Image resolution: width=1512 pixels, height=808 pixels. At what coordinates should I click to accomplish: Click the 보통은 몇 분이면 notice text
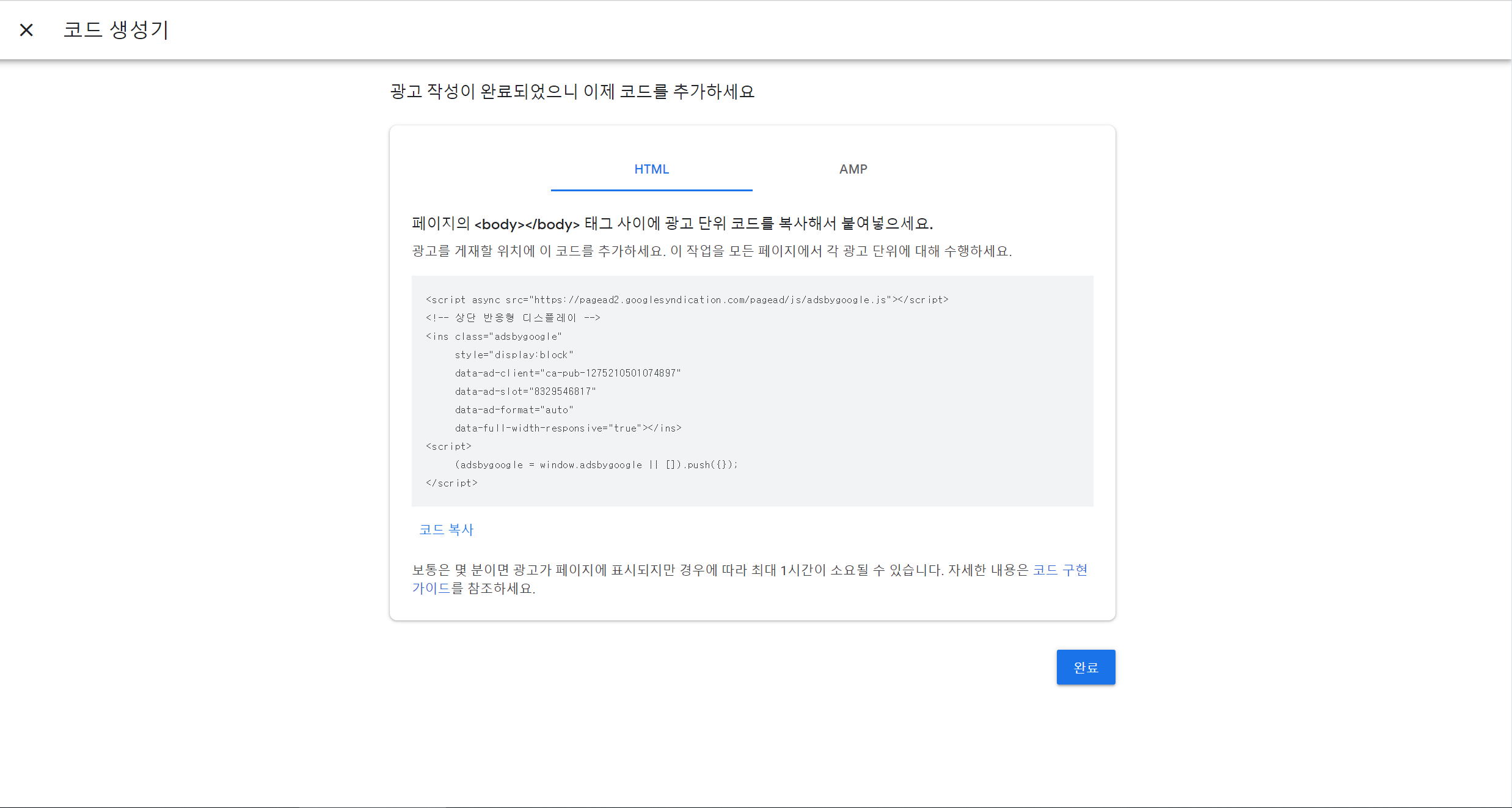[750, 579]
